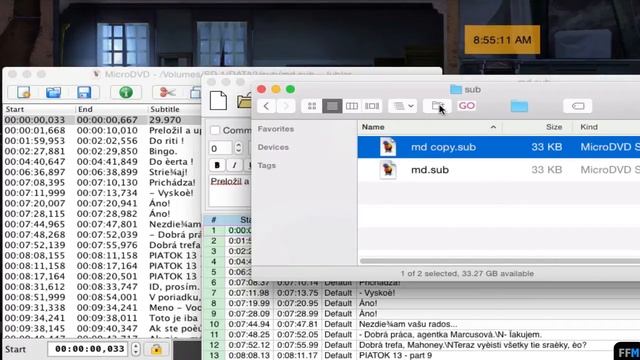Toggle the lock icon beside Start time
This screenshot has height=360, width=640.
(156, 349)
